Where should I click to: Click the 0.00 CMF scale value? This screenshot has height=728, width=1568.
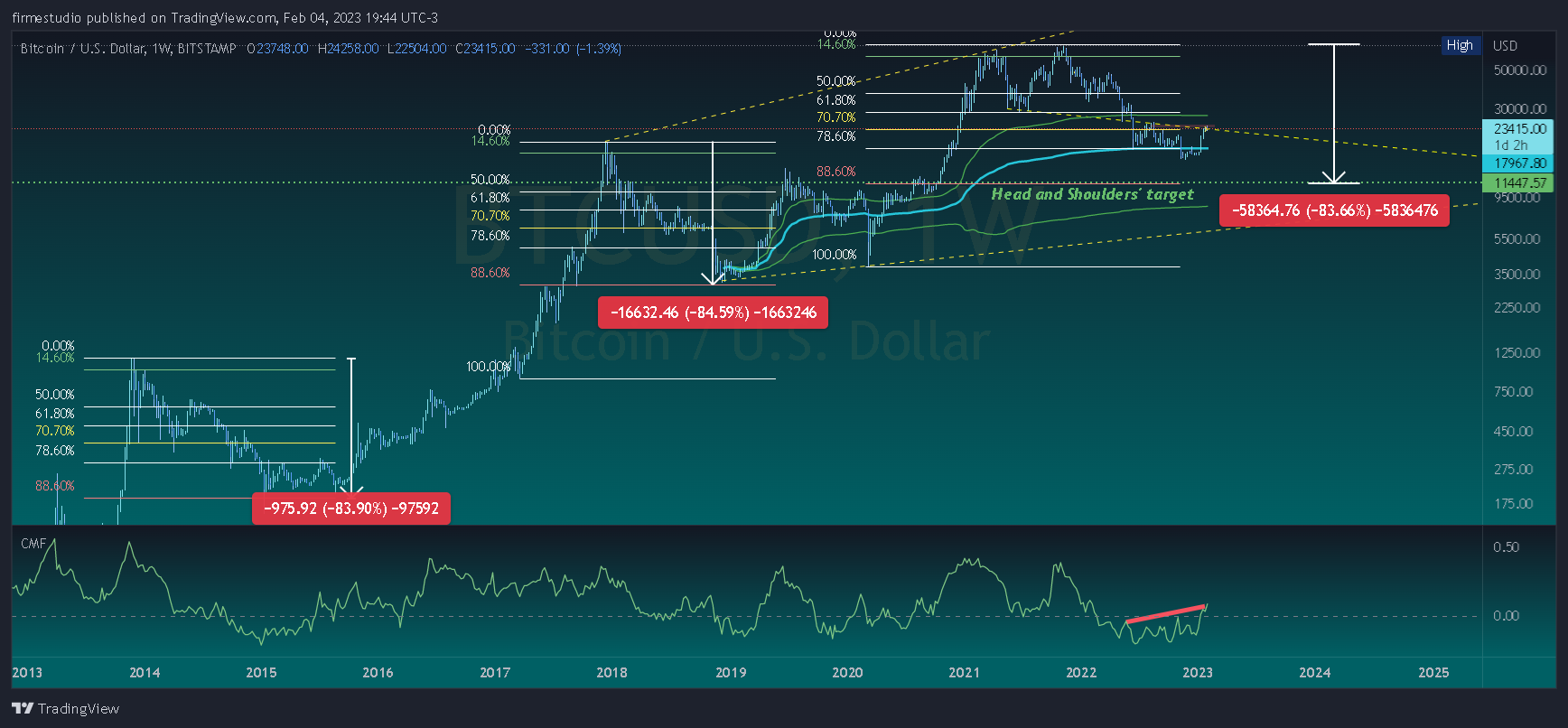click(x=1506, y=615)
